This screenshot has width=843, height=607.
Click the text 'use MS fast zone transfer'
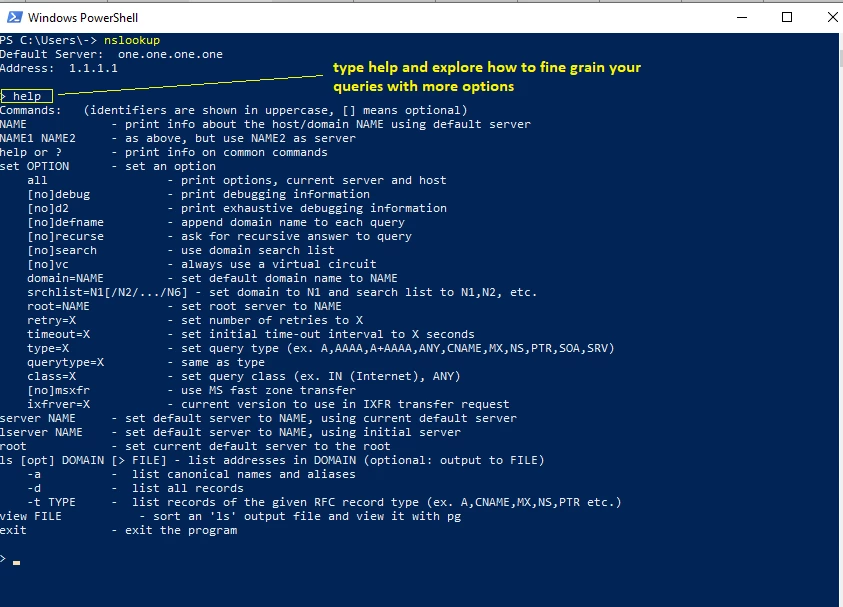point(268,390)
